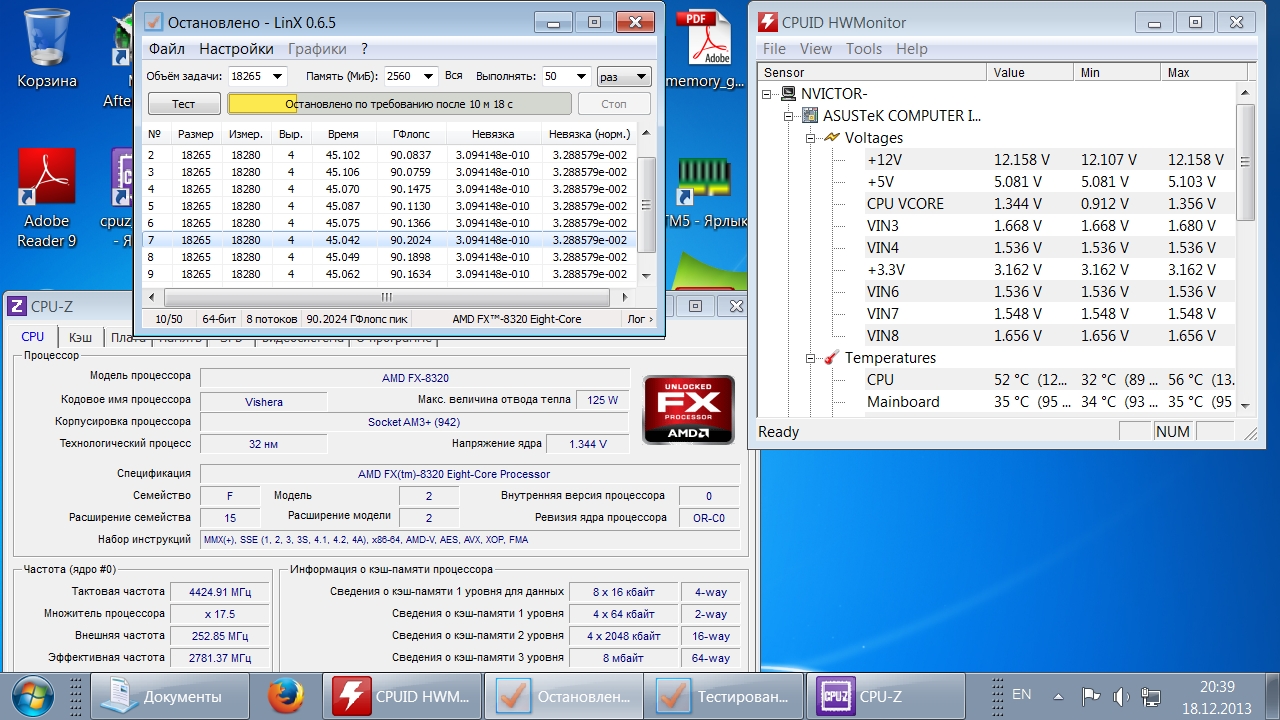
Task: Open the memory PDF file on desktop
Action: coord(705,50)
